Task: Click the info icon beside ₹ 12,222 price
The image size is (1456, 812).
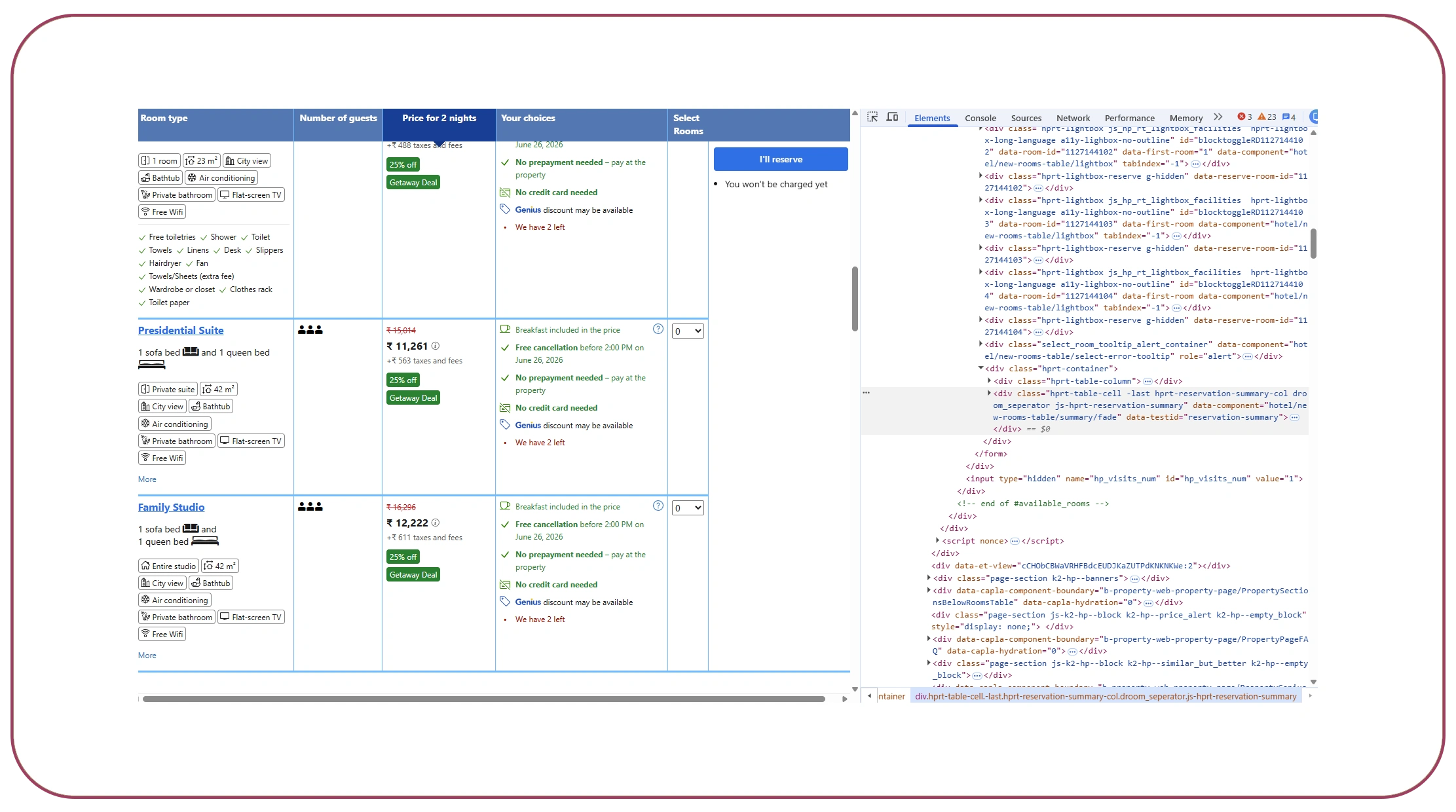Action: coord(436,523)
